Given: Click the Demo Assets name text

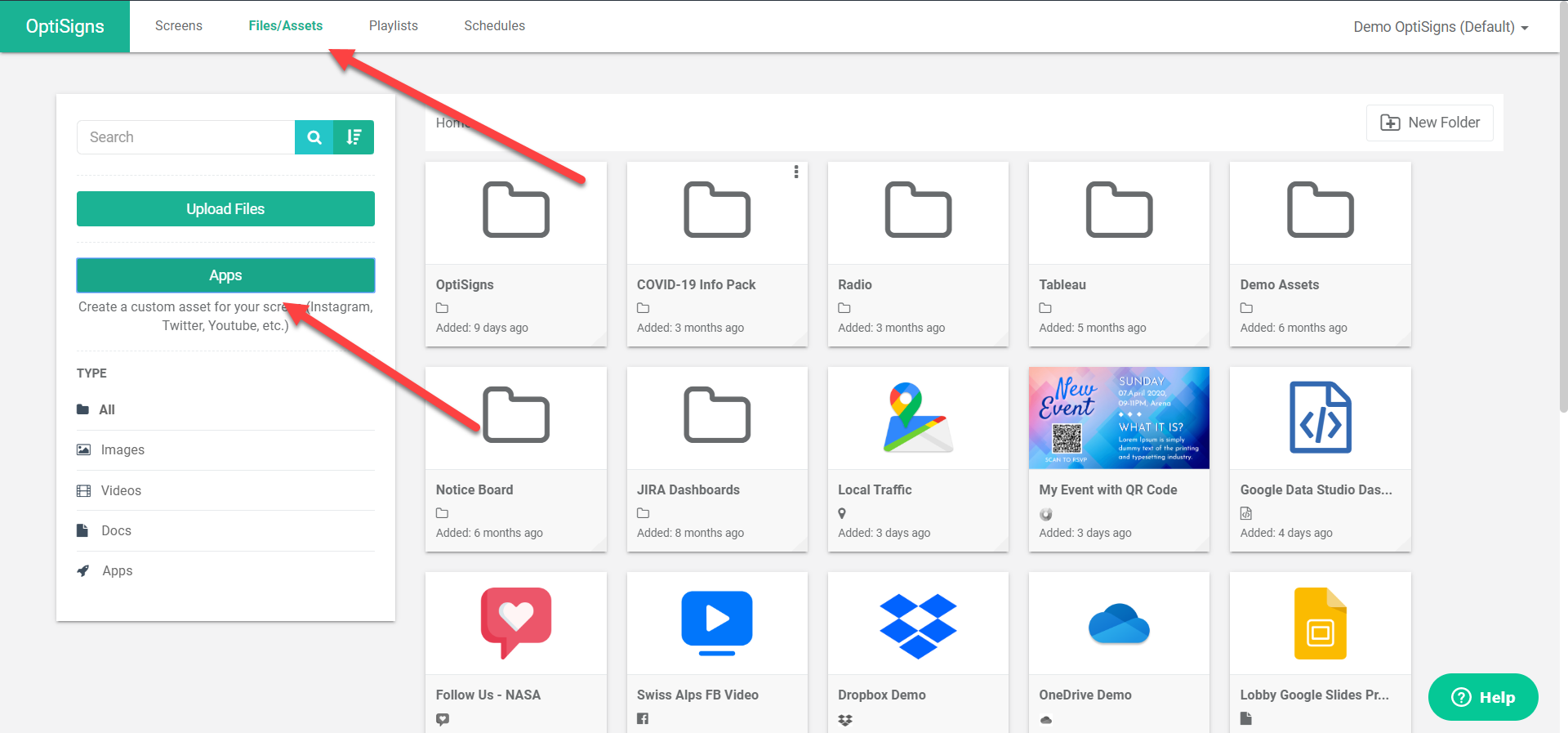Looking at the screenshot, I should [x=1280, y=284].
